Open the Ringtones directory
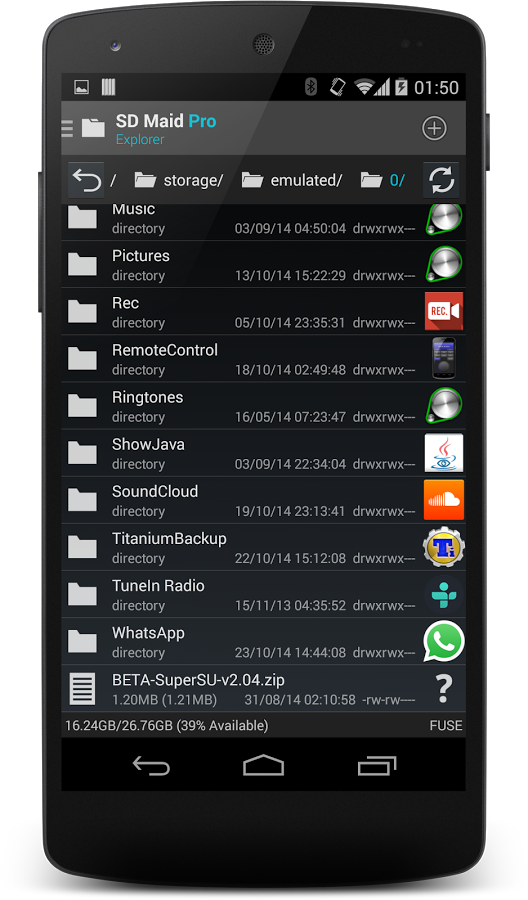This screenshot has width=528, height=900. (263, 405)
